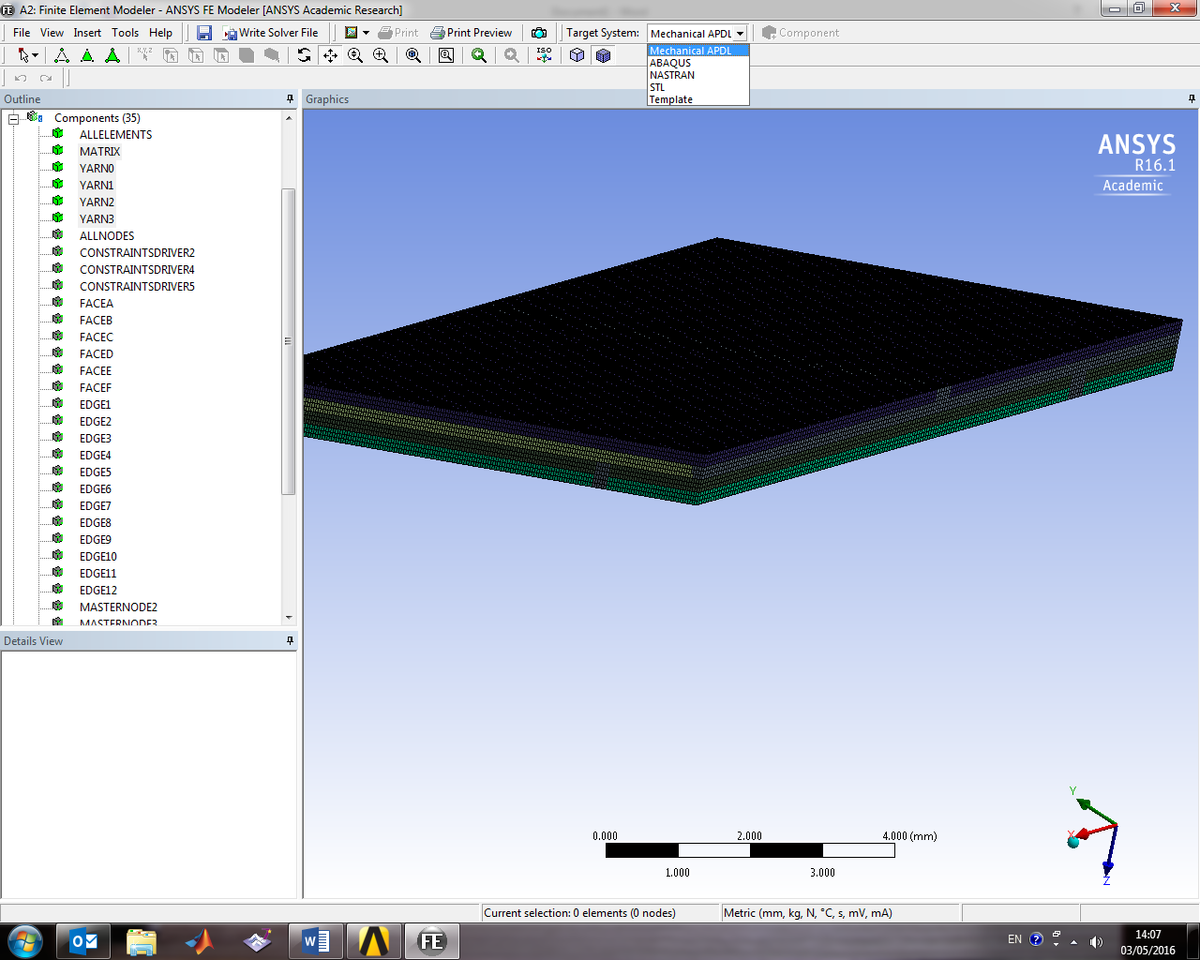1200x960 pixels.
Task: Click the image capture camera icon
Action: pyautogui.click(x=539, y=32)
